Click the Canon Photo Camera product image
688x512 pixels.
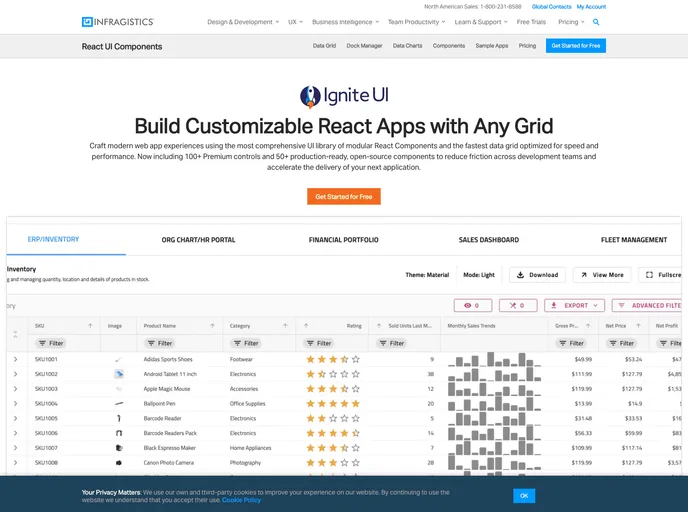pos(118,463)
